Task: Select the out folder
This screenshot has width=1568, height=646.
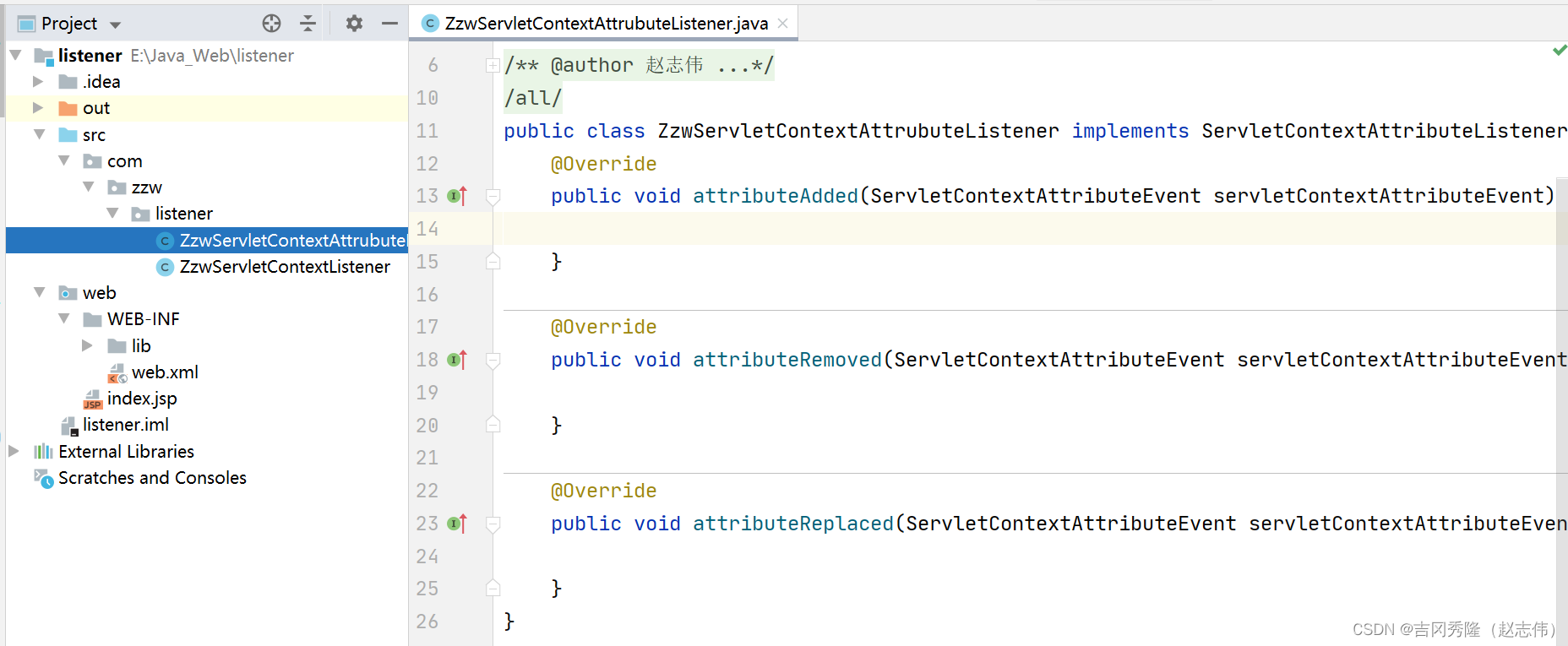Action: point(96,108)
